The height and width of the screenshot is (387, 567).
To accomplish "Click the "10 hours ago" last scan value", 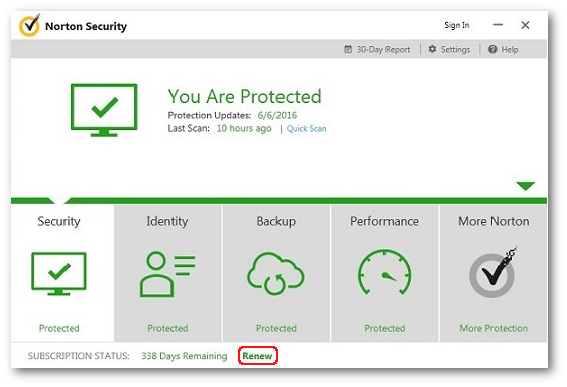I will (x=244, y=128).
